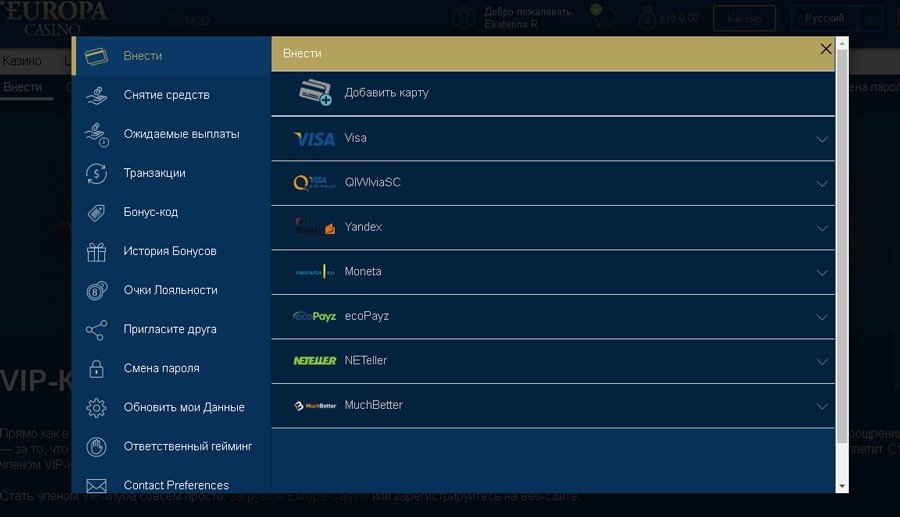This screenshot has height=517, width=900.
Task: Open Бонус-код menu item
Action: tap(171, 212)
